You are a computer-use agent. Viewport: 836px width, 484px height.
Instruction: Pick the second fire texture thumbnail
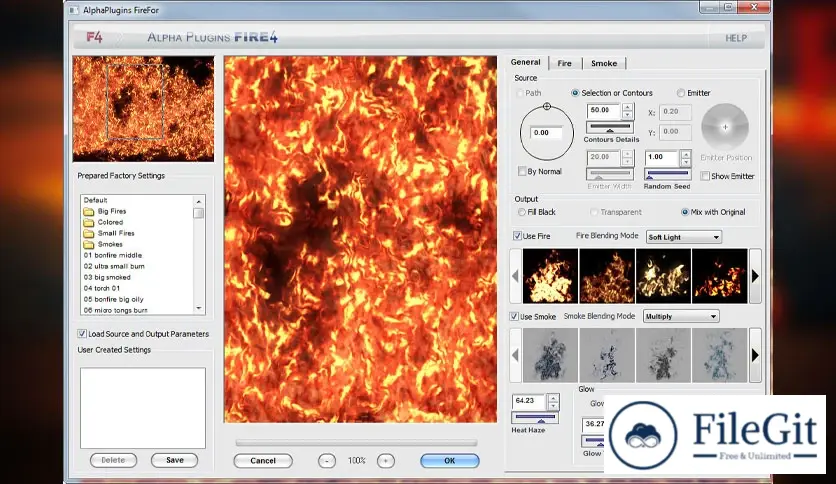607,276
